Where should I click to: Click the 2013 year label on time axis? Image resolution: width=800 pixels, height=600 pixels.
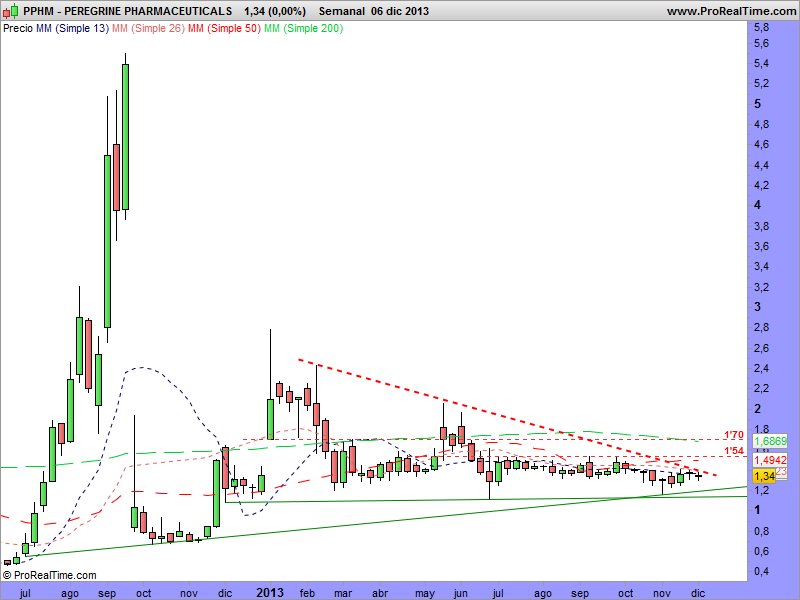270,593
